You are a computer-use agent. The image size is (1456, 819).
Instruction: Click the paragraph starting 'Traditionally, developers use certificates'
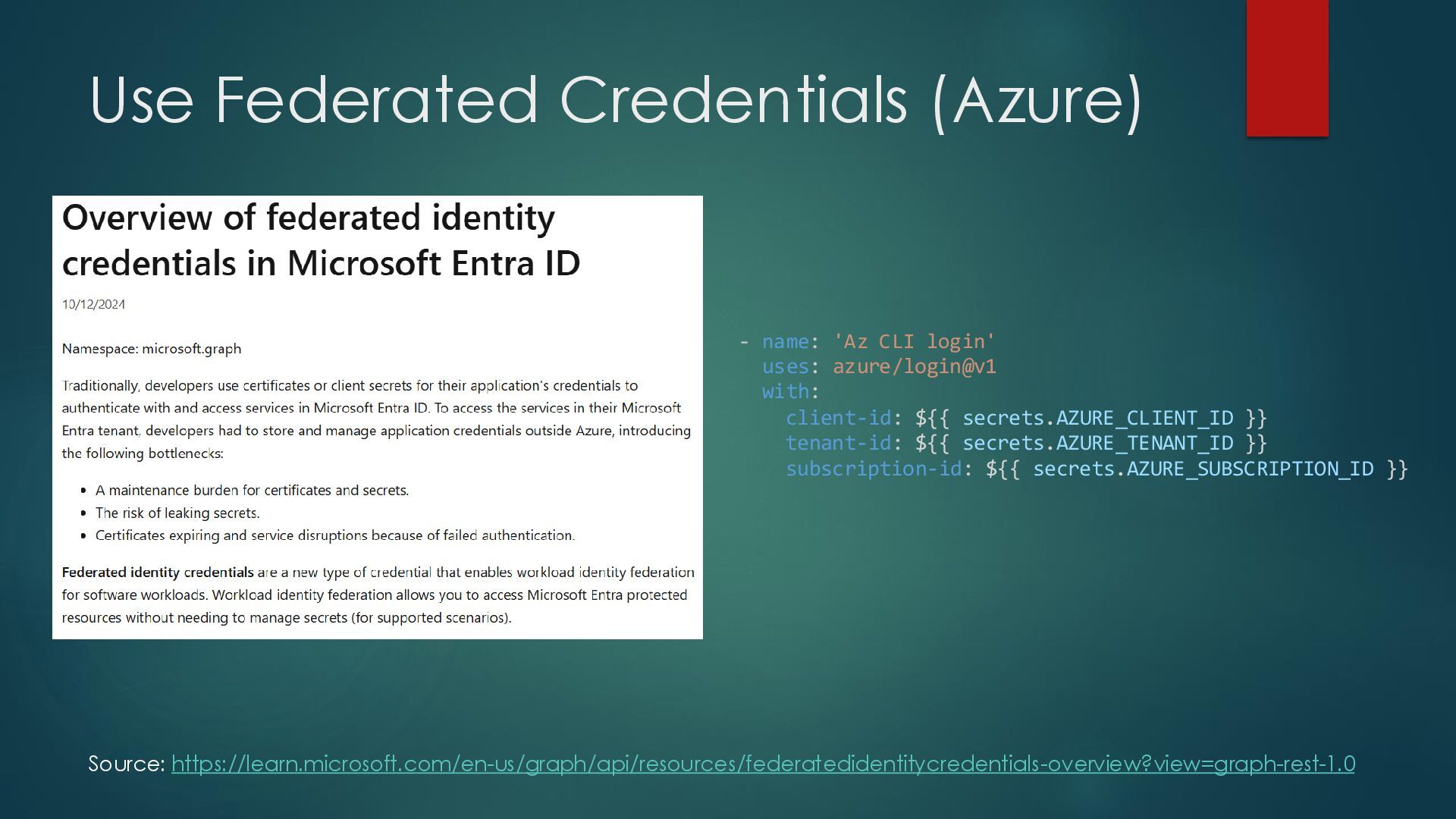pos(376,419)
